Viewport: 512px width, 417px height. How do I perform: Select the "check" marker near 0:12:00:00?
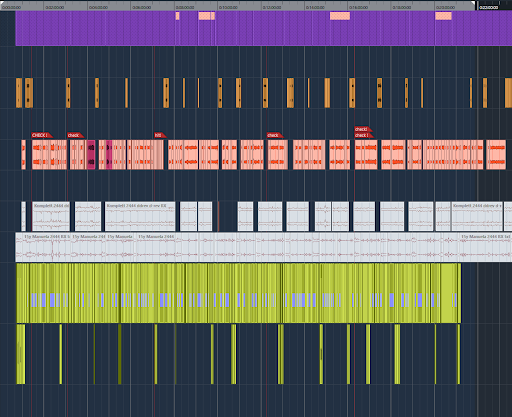[x=275, y=135]
